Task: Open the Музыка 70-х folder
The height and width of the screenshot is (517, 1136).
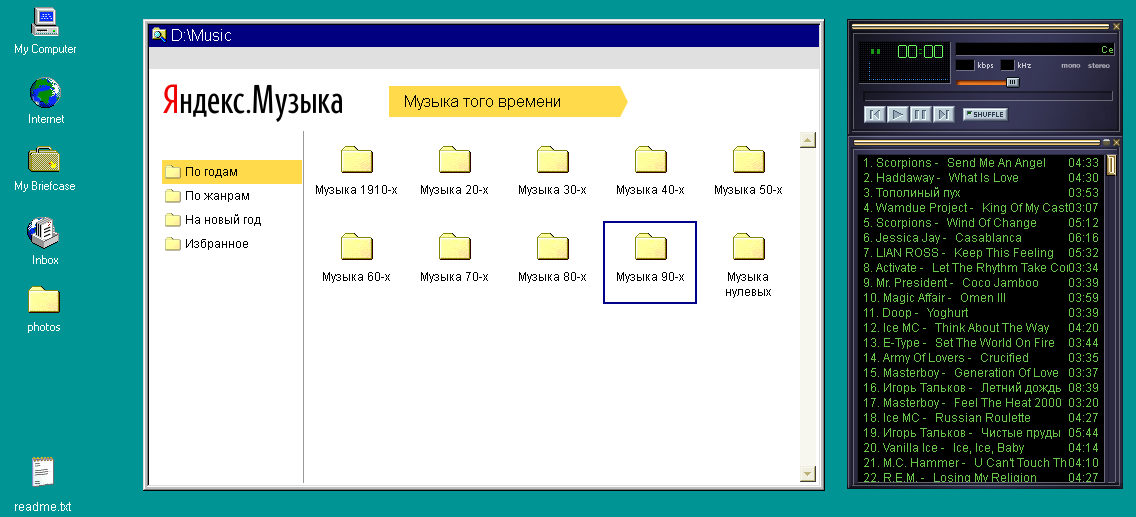Action: coord(454,257)
